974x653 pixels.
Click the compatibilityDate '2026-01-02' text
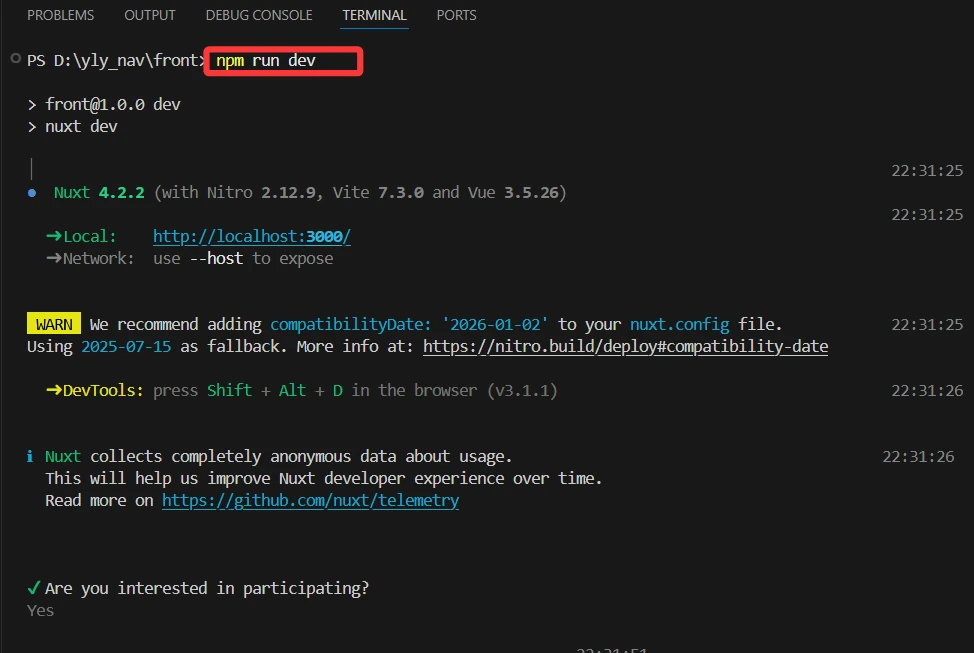(409, 324)
